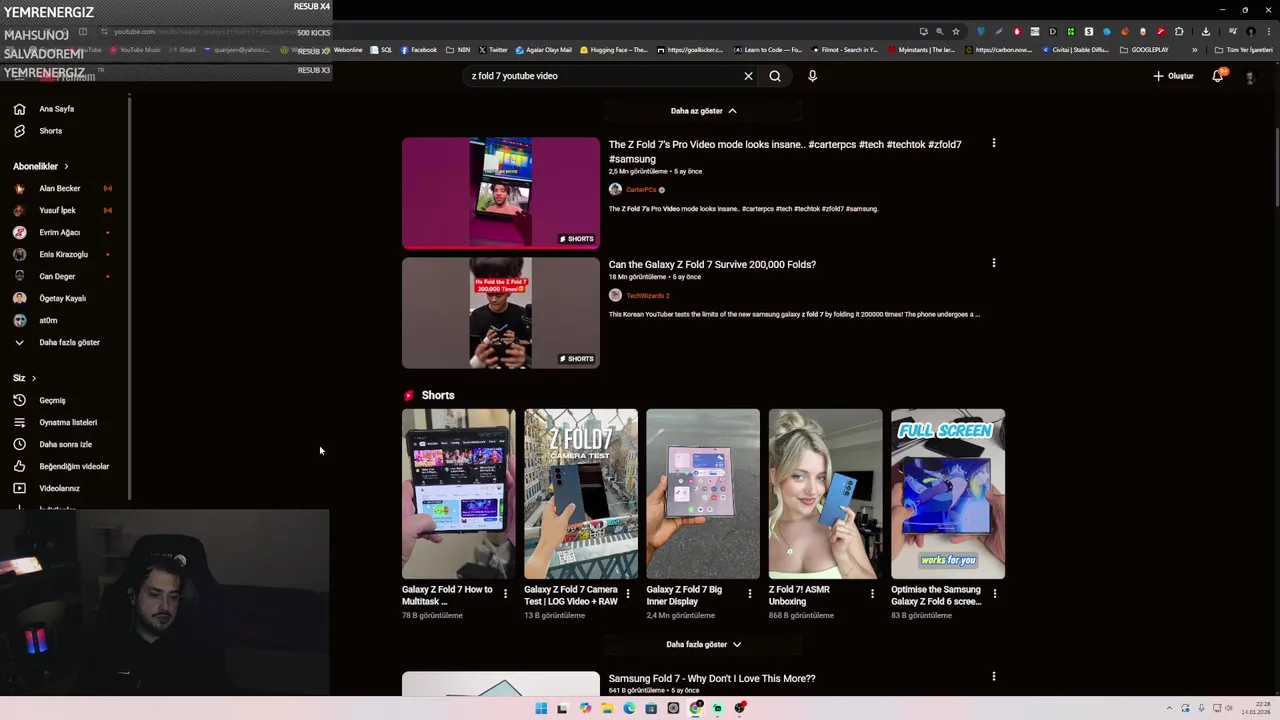This screenshot has width=1280, height=720.
Task: Expand the Siz section arrow
Action: [x=33, y=378]
